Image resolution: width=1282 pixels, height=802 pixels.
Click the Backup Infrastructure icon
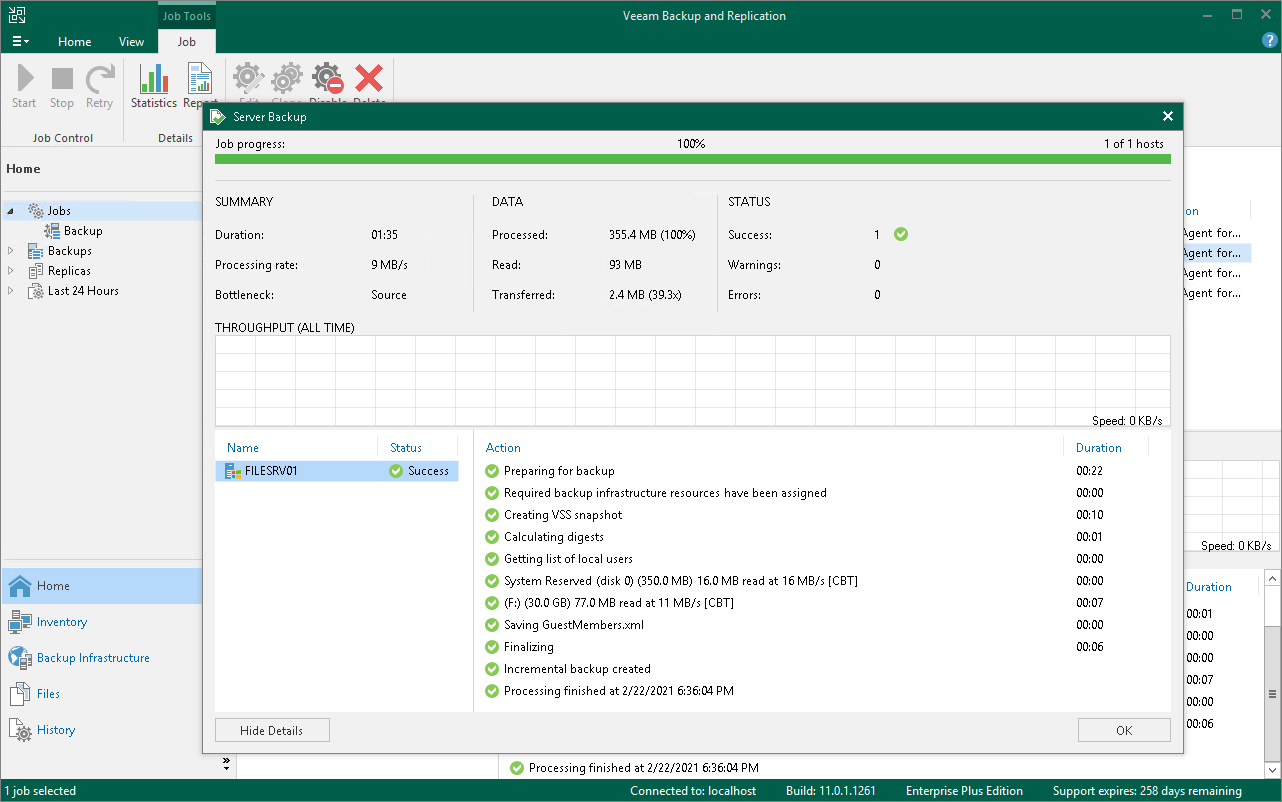click(20, 658)
